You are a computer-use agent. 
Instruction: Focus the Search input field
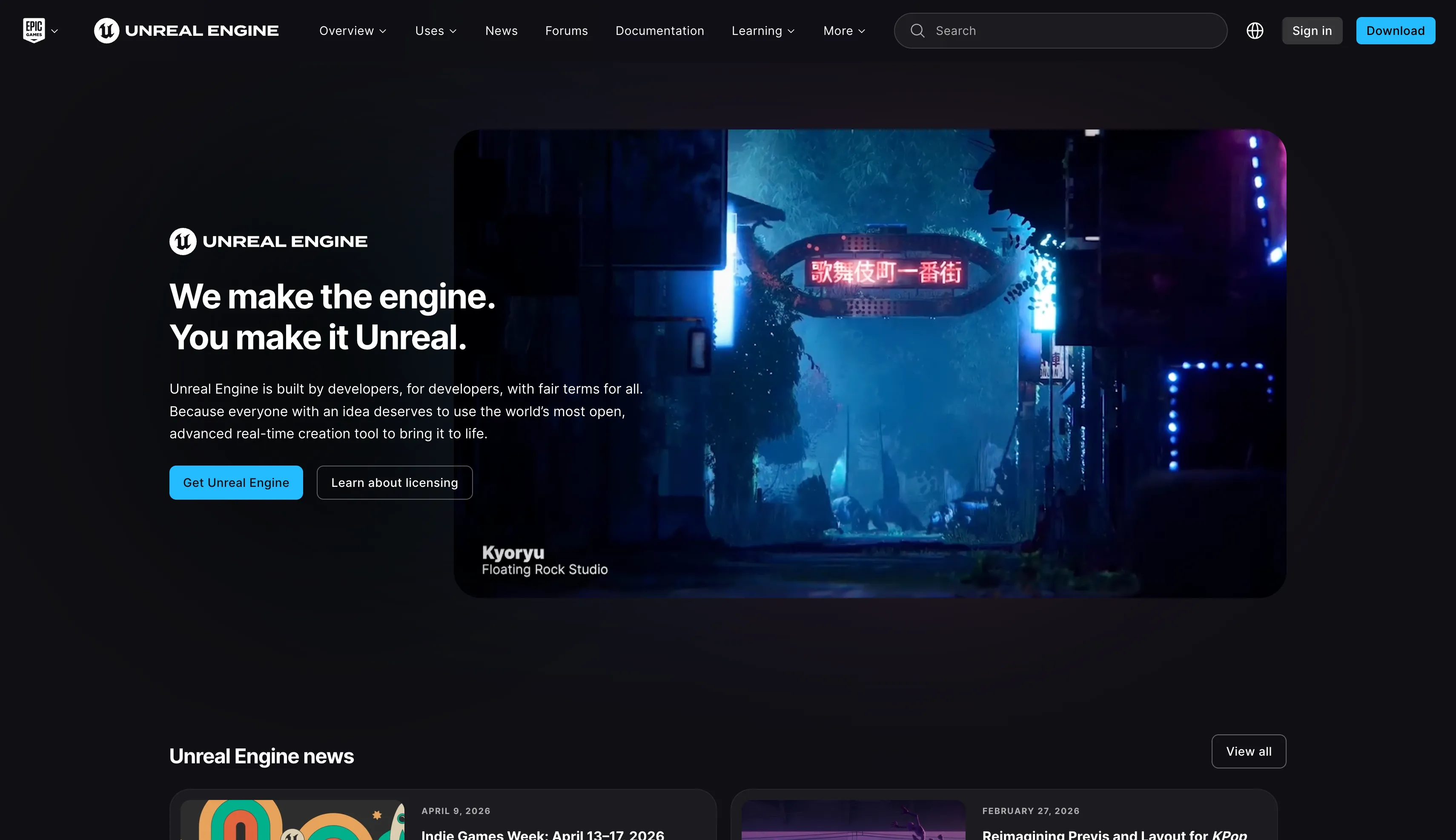[x=1072, y=31]
